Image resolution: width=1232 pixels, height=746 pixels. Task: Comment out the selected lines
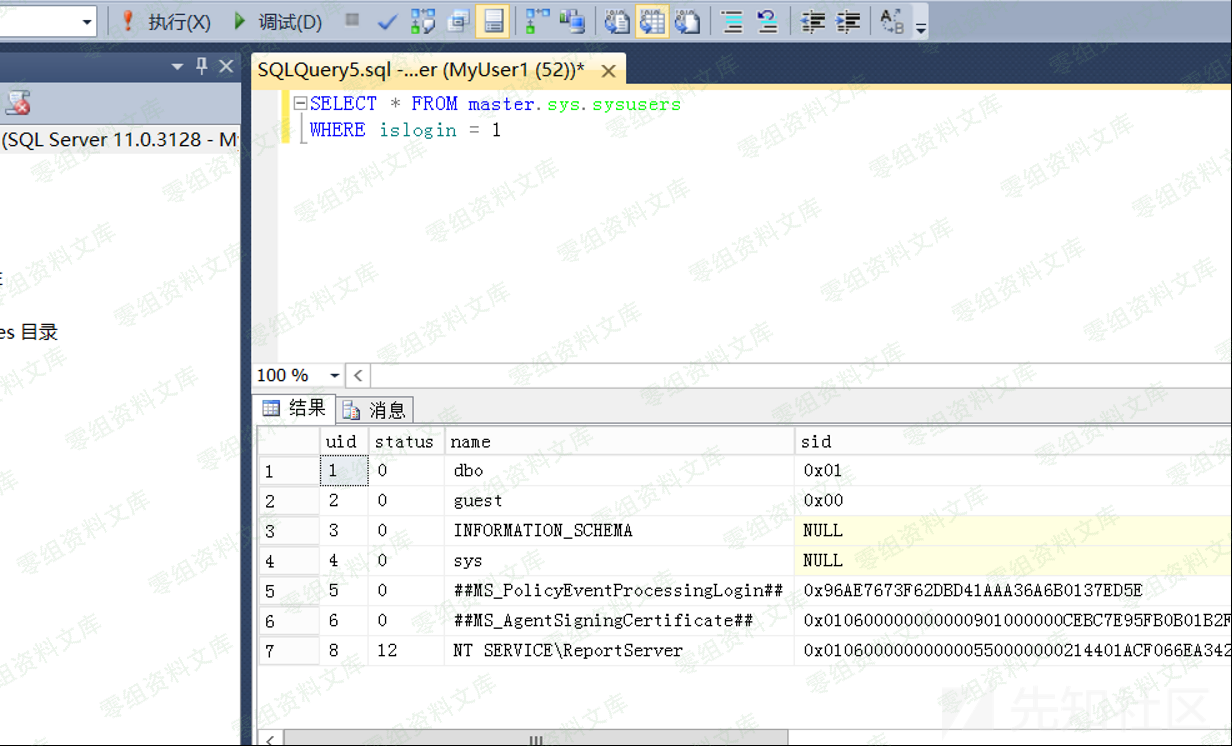(x=732, y=22)
